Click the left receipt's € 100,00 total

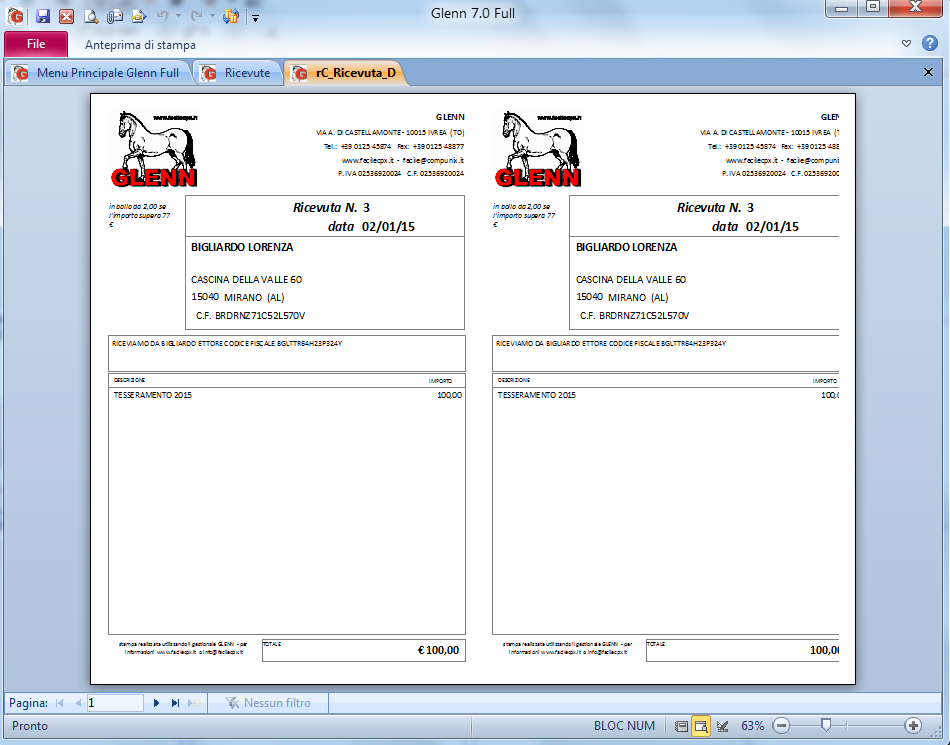pos(438,651)
